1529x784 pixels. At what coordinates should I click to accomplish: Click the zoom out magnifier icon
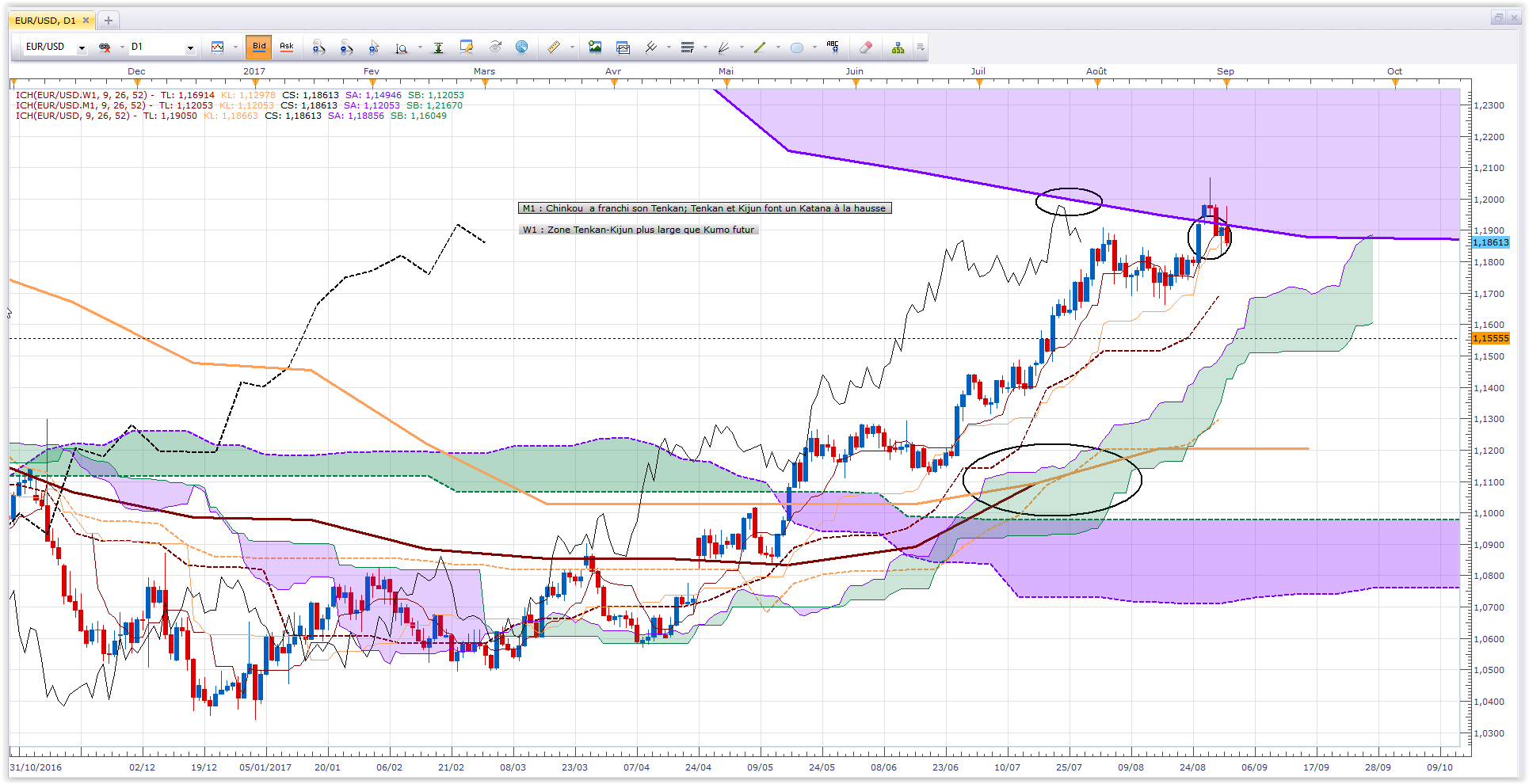click(x=346, y=48)
